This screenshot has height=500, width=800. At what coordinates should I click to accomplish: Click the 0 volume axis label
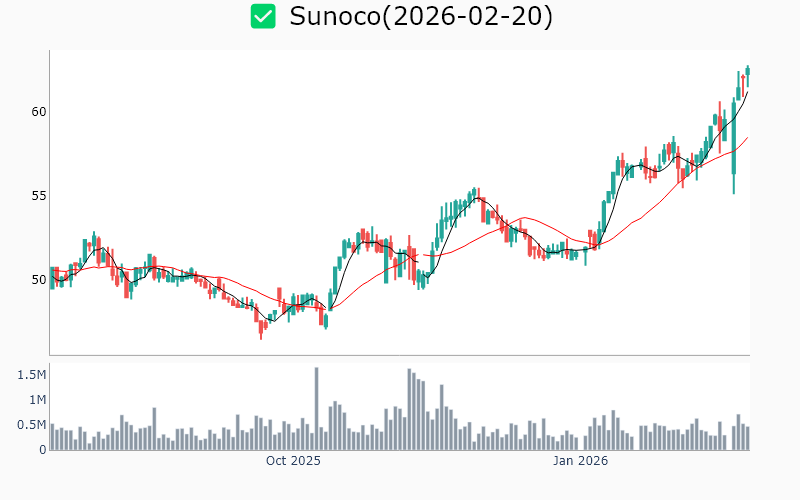(x=42, y=449)
